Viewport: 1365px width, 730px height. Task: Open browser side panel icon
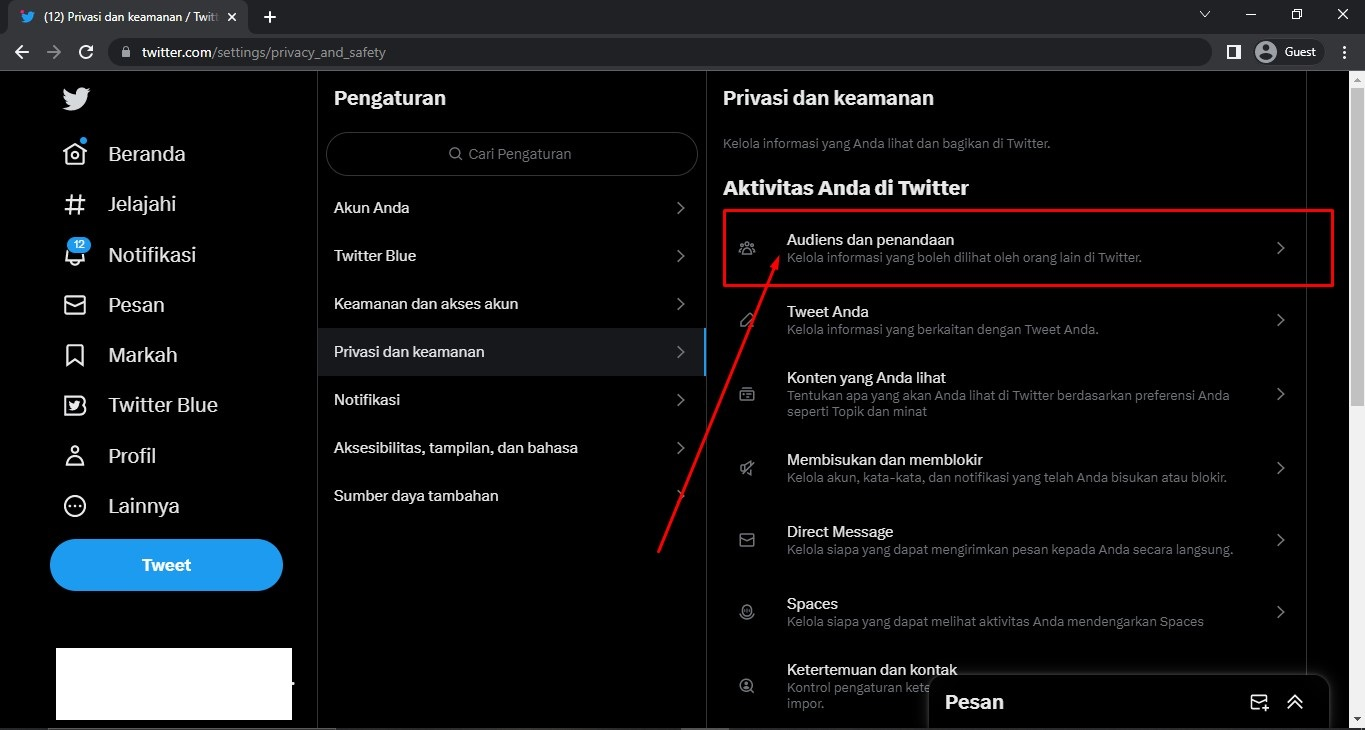click(1233, 52)
